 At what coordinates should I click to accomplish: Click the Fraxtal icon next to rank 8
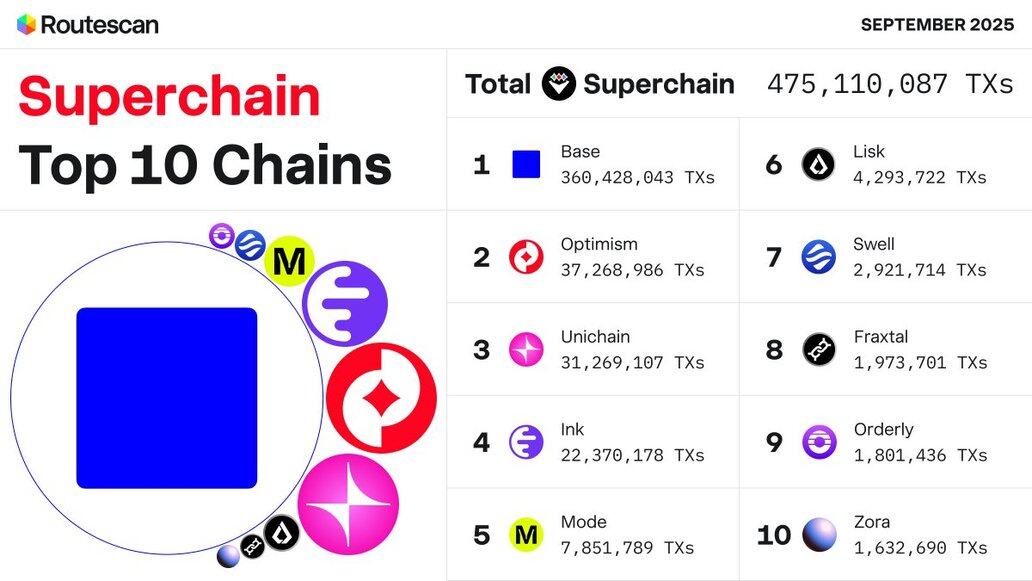coord(818,349)
